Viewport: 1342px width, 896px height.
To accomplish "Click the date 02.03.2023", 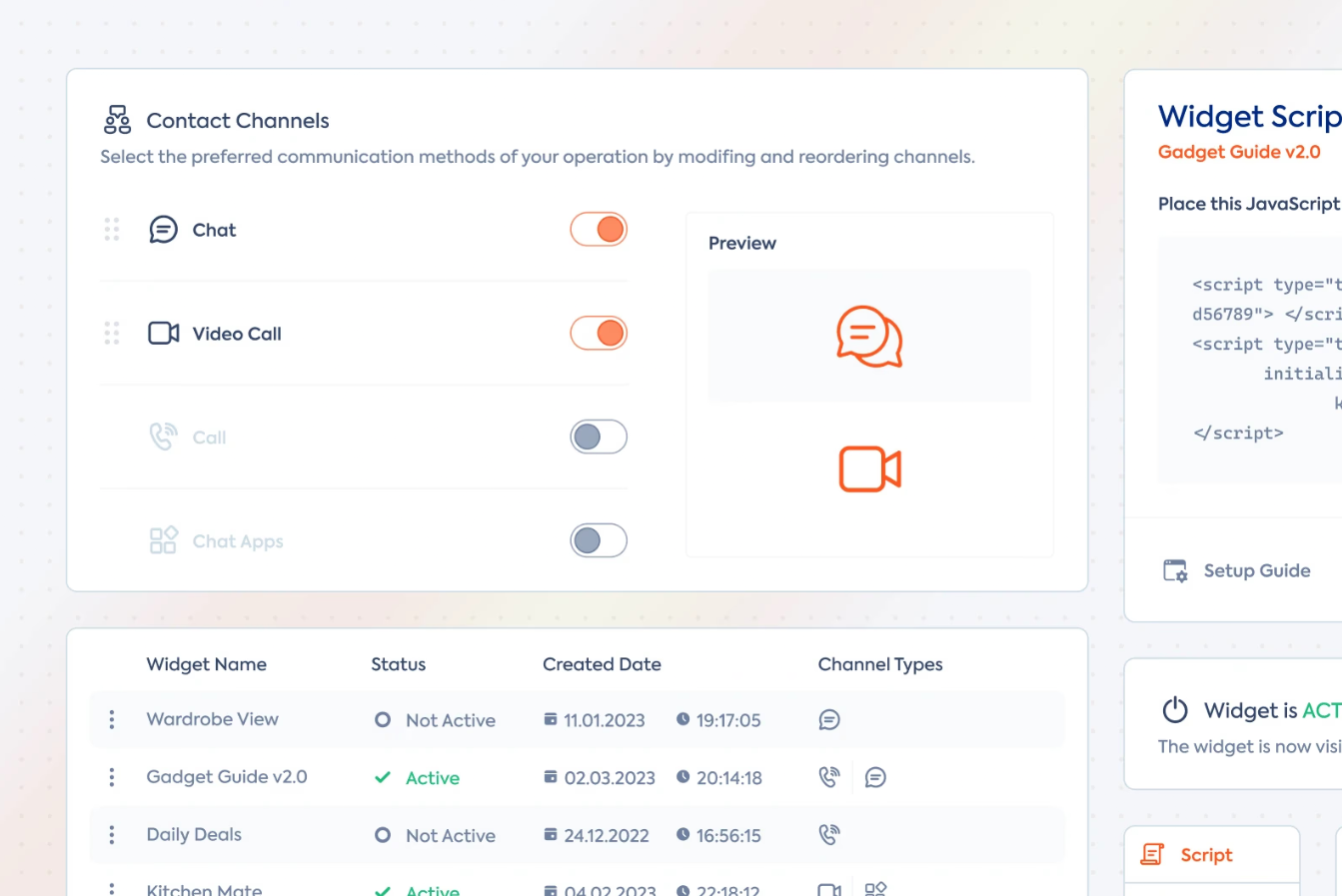I will (x=610, y=778).
